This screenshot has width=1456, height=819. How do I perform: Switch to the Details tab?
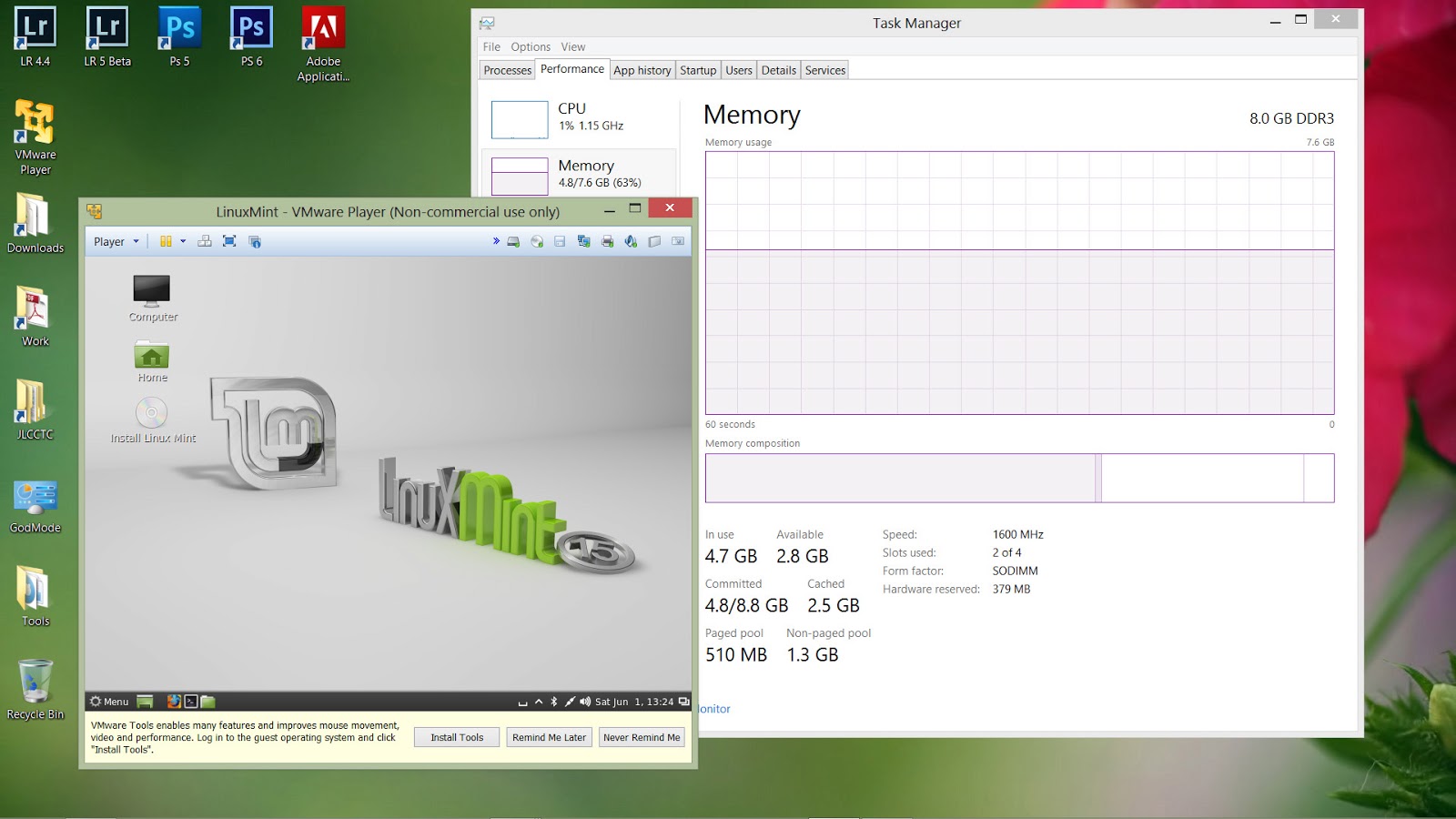(x=779, y=70)
